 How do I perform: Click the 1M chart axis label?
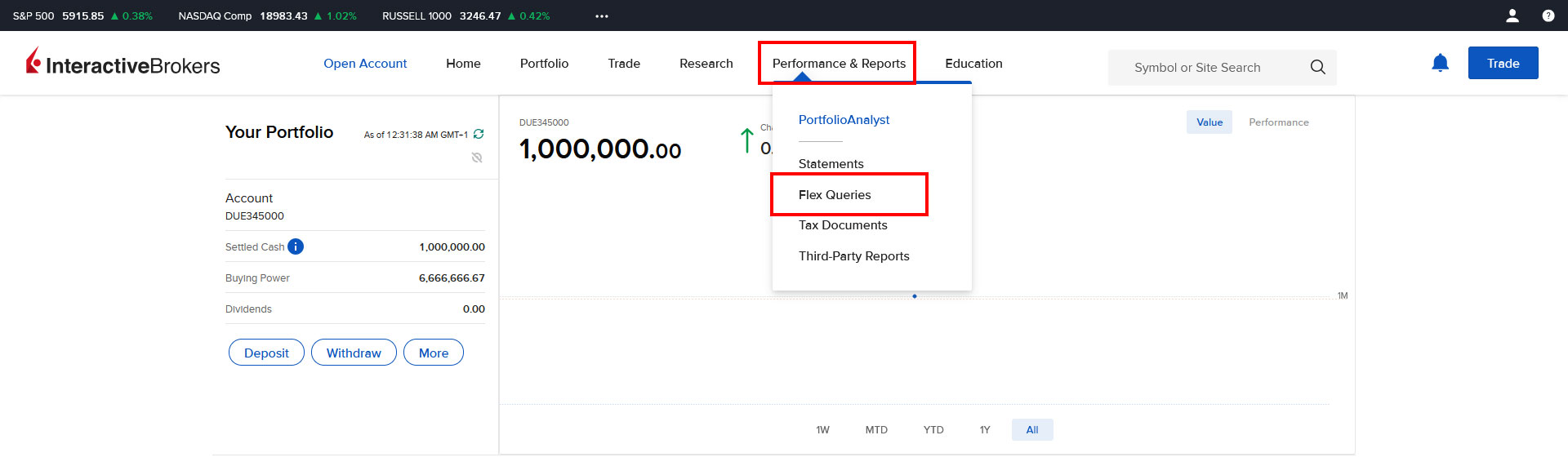coord(1343,295)
